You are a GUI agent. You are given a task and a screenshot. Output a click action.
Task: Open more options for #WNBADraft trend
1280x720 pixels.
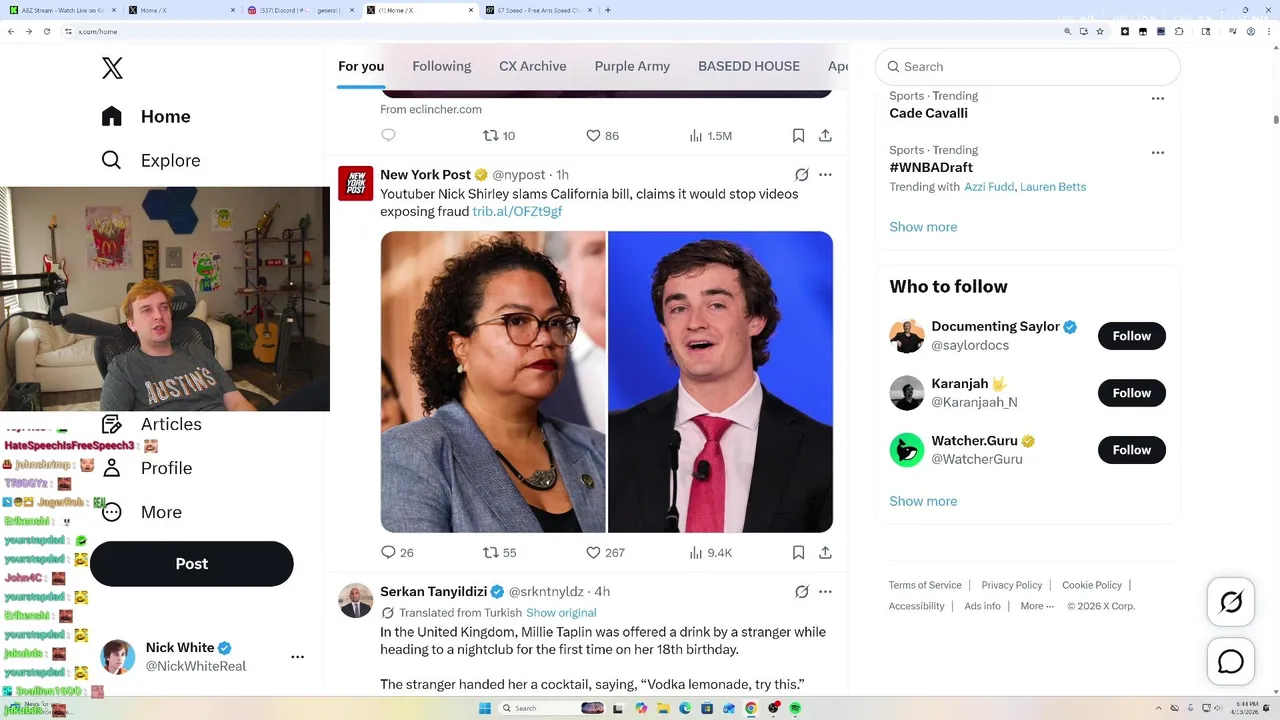(1158, 152)
